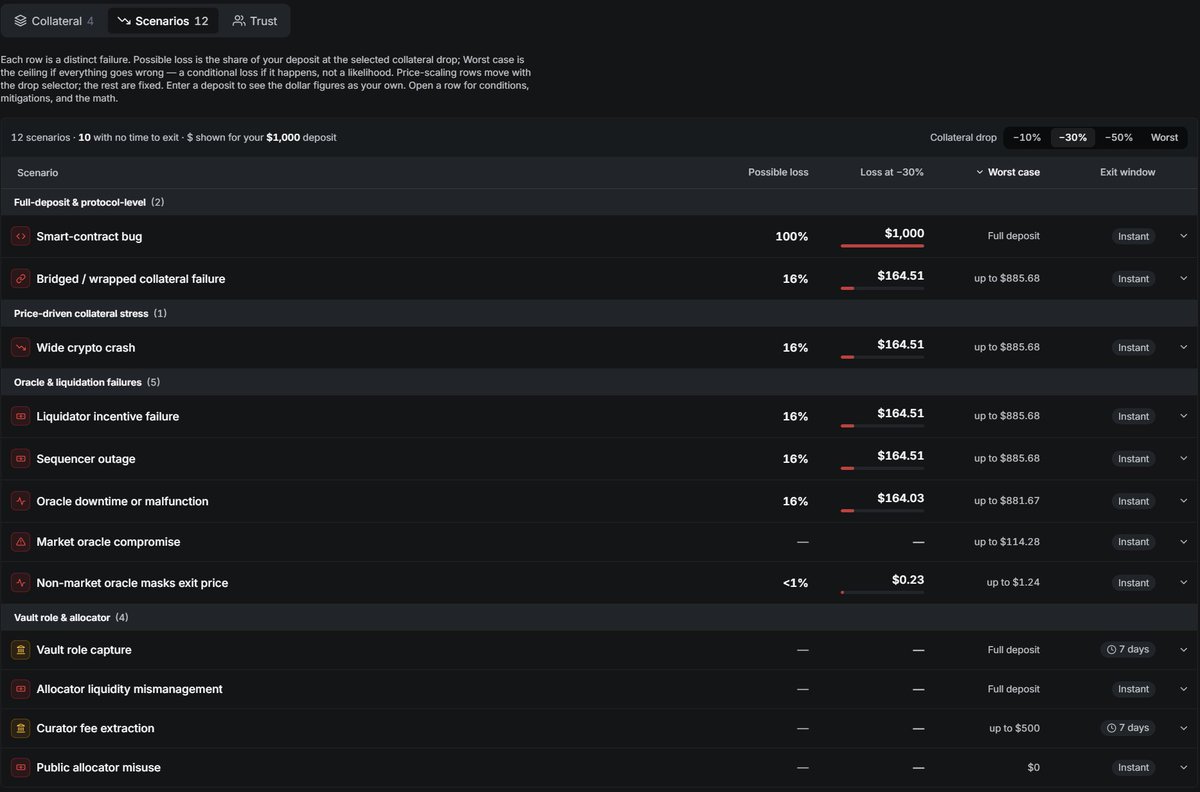Click the Market oracle compromise warning icon
Image resolution: width=1200 pixels, height=792 pixels.
pos(20,541)
